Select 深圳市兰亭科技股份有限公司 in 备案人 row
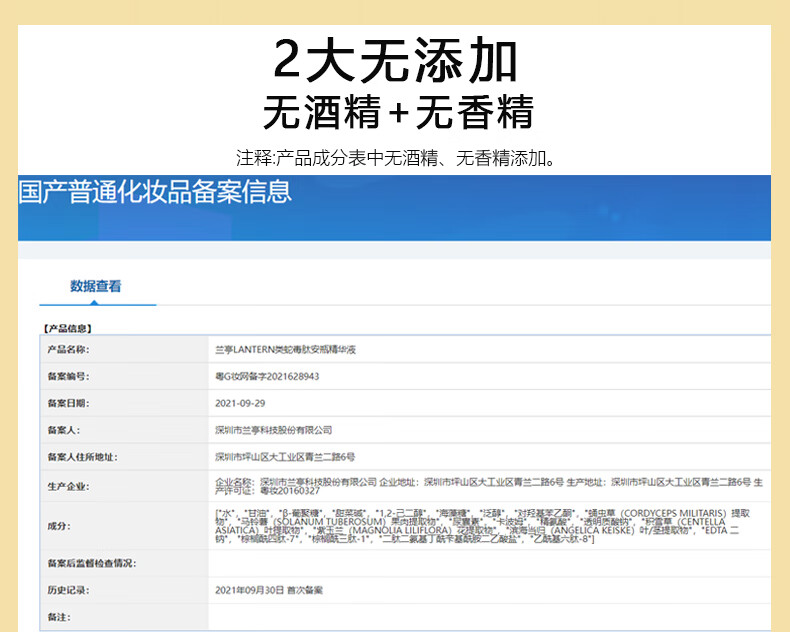Screen dimensions: 790x632 click(x=274, y=430)
